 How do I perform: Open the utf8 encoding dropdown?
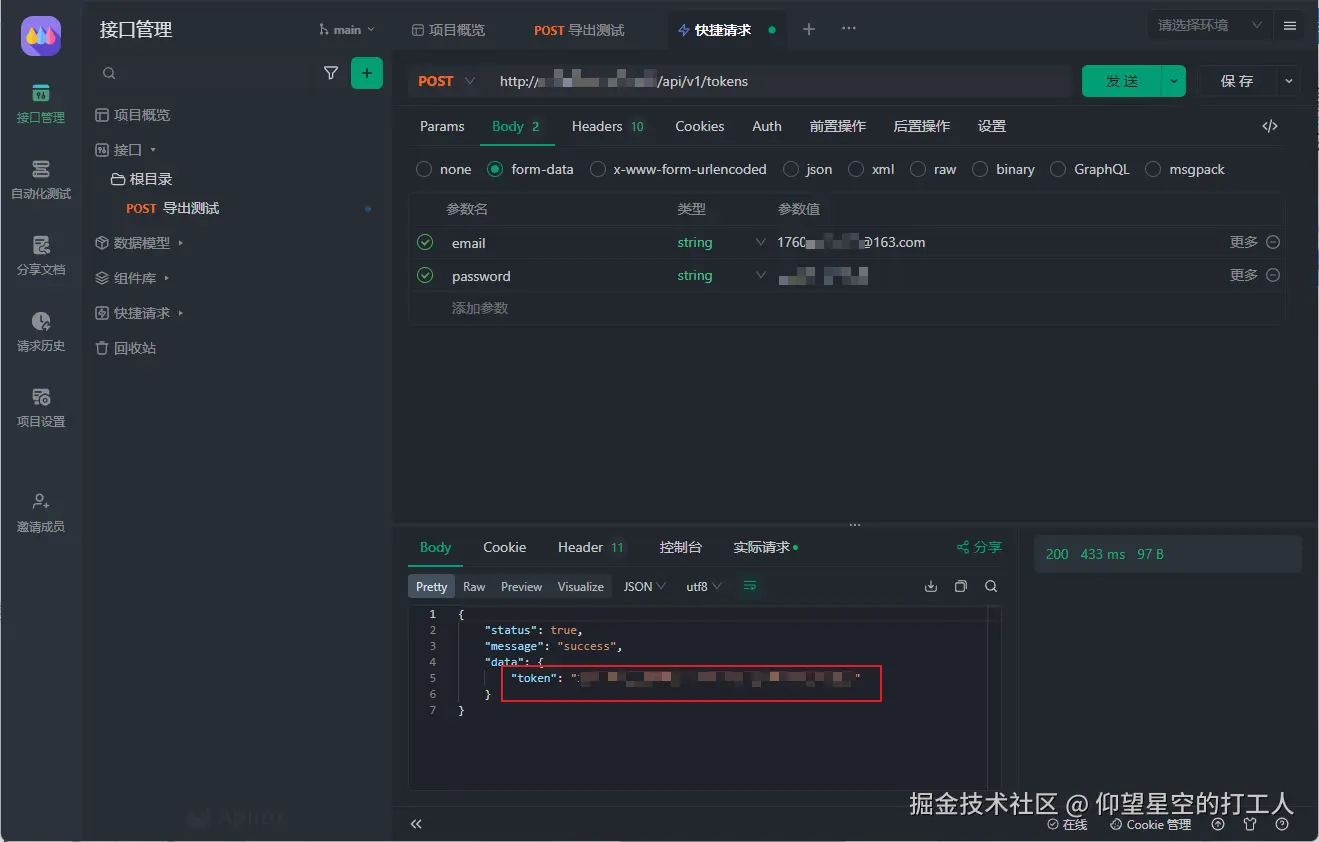tap(703, 586)
